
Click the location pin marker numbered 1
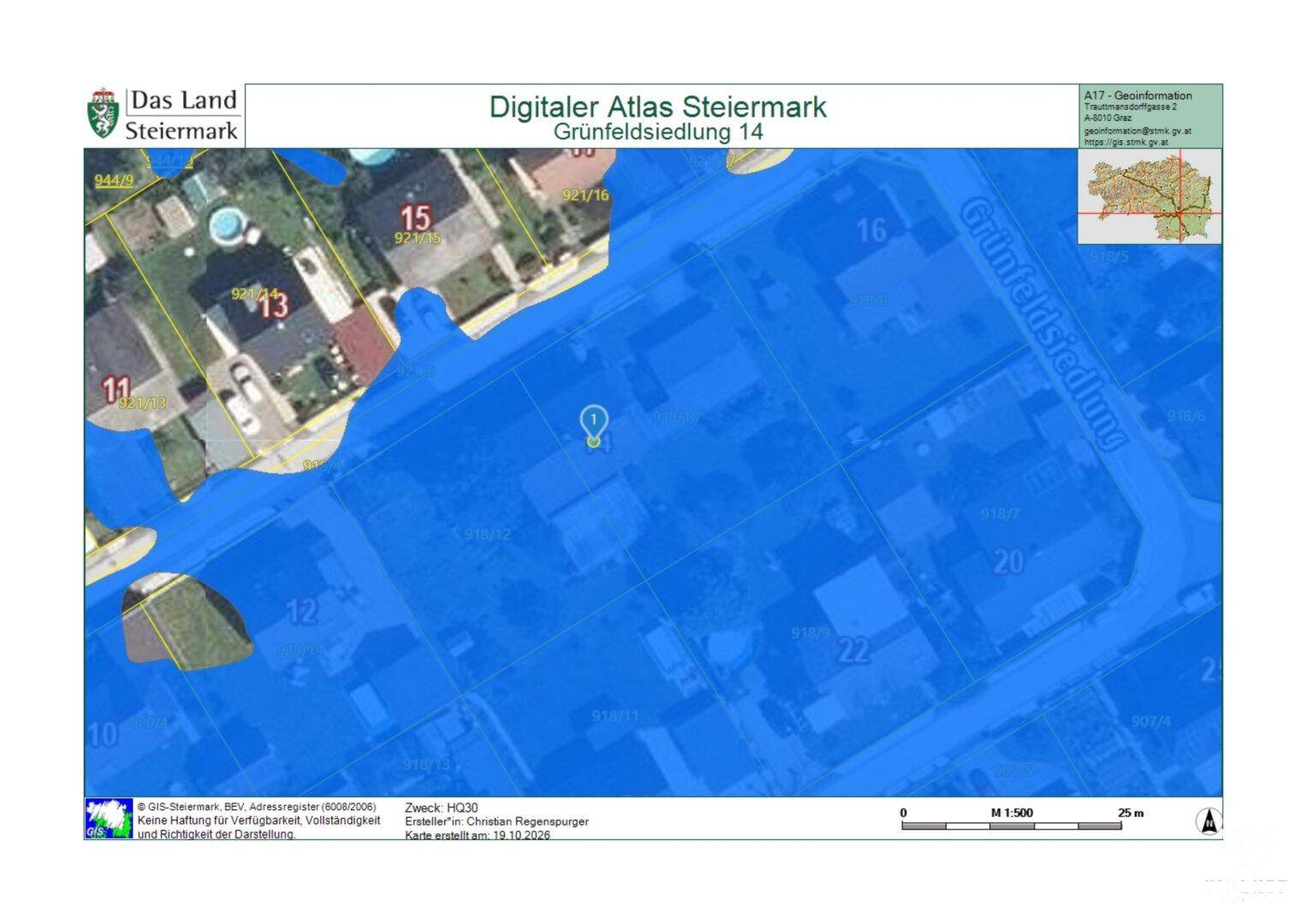pyautogui.click(x=593, y=426)
